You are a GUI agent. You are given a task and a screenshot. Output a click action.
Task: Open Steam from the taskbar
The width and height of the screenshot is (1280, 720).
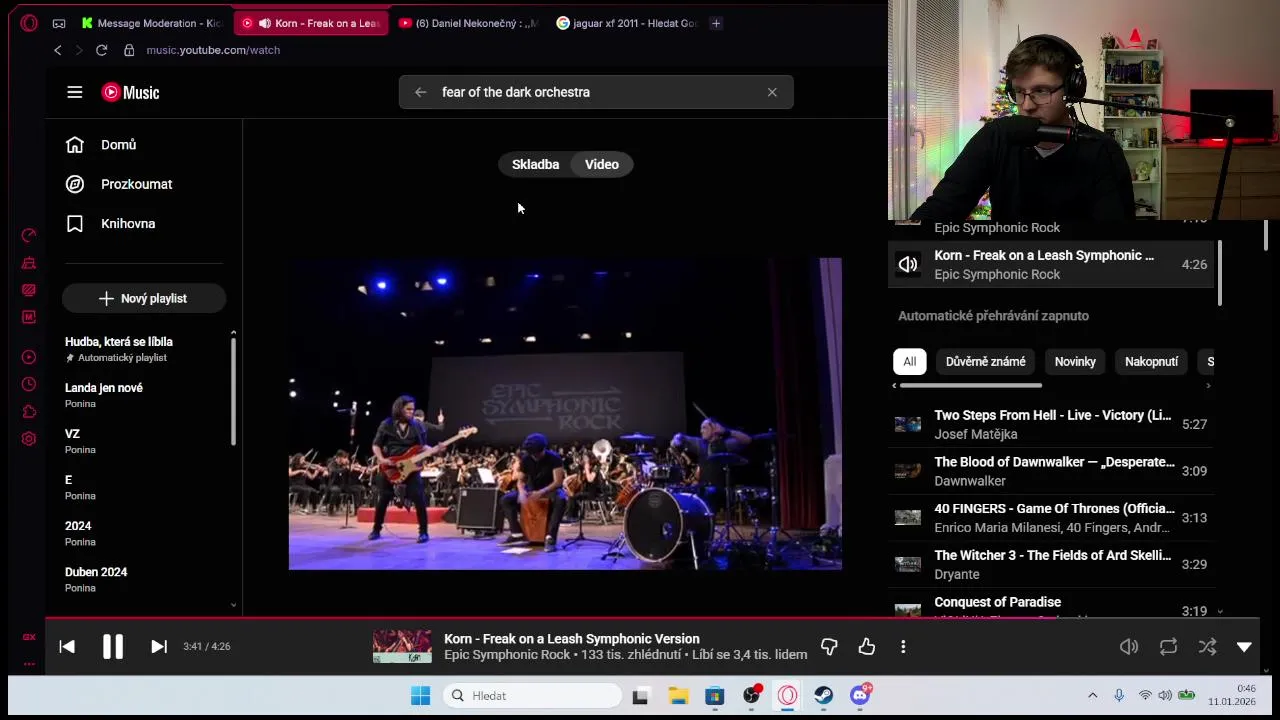823,696
